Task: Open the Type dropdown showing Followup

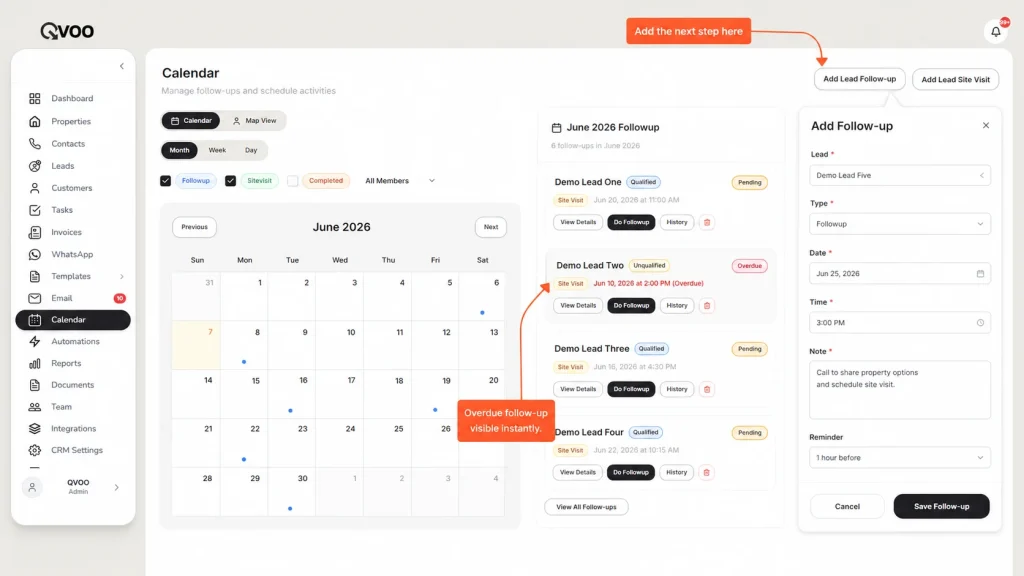Action: point(900,224)
